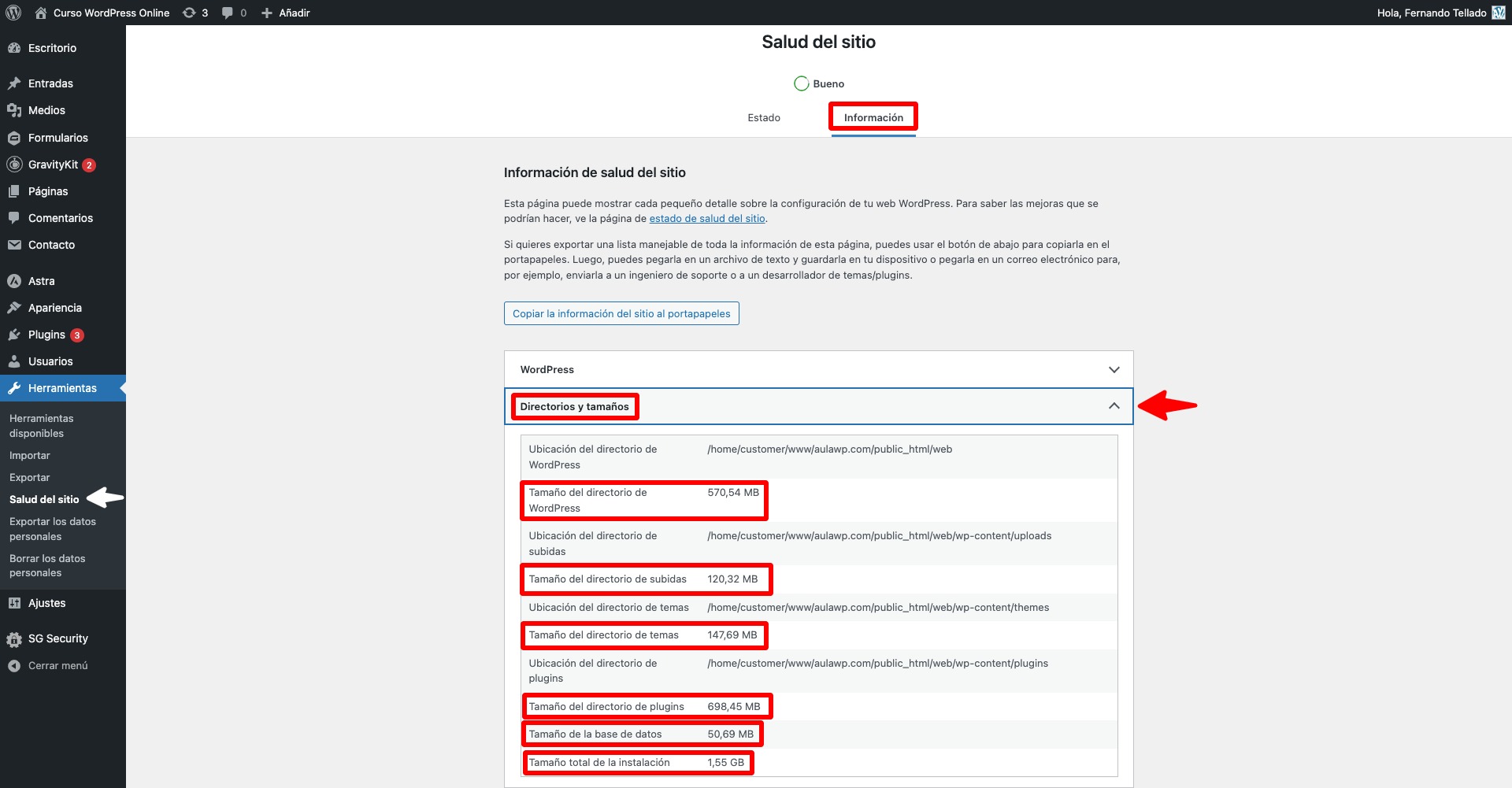This screenshot has height=788, width=1512.
Task: Click the Añadir label in admin bar
Action: (295, 13)
